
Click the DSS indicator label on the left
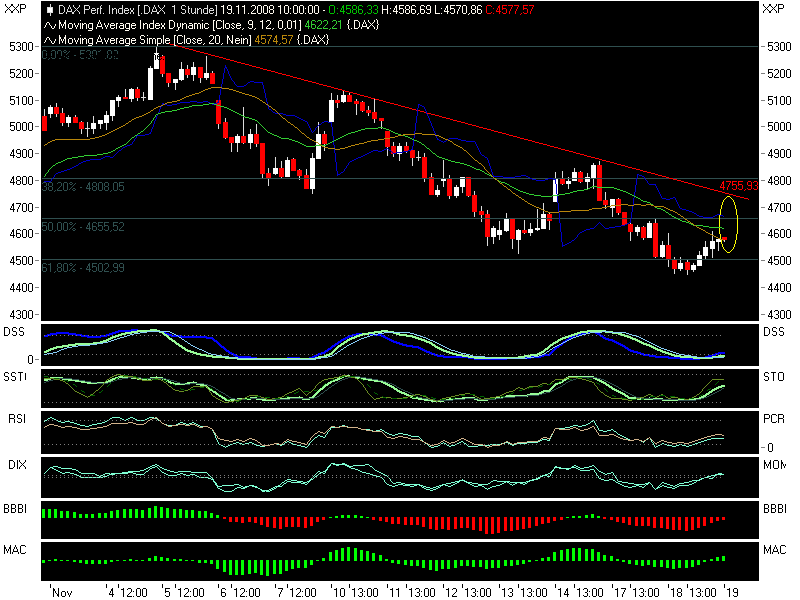(14, 332)
